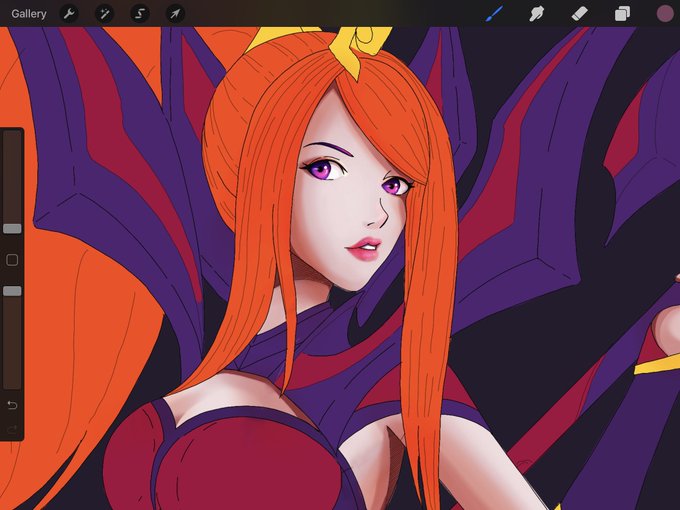Activate the Transform arrow tool
The image size is (680, 510).
tap(175, 14)
